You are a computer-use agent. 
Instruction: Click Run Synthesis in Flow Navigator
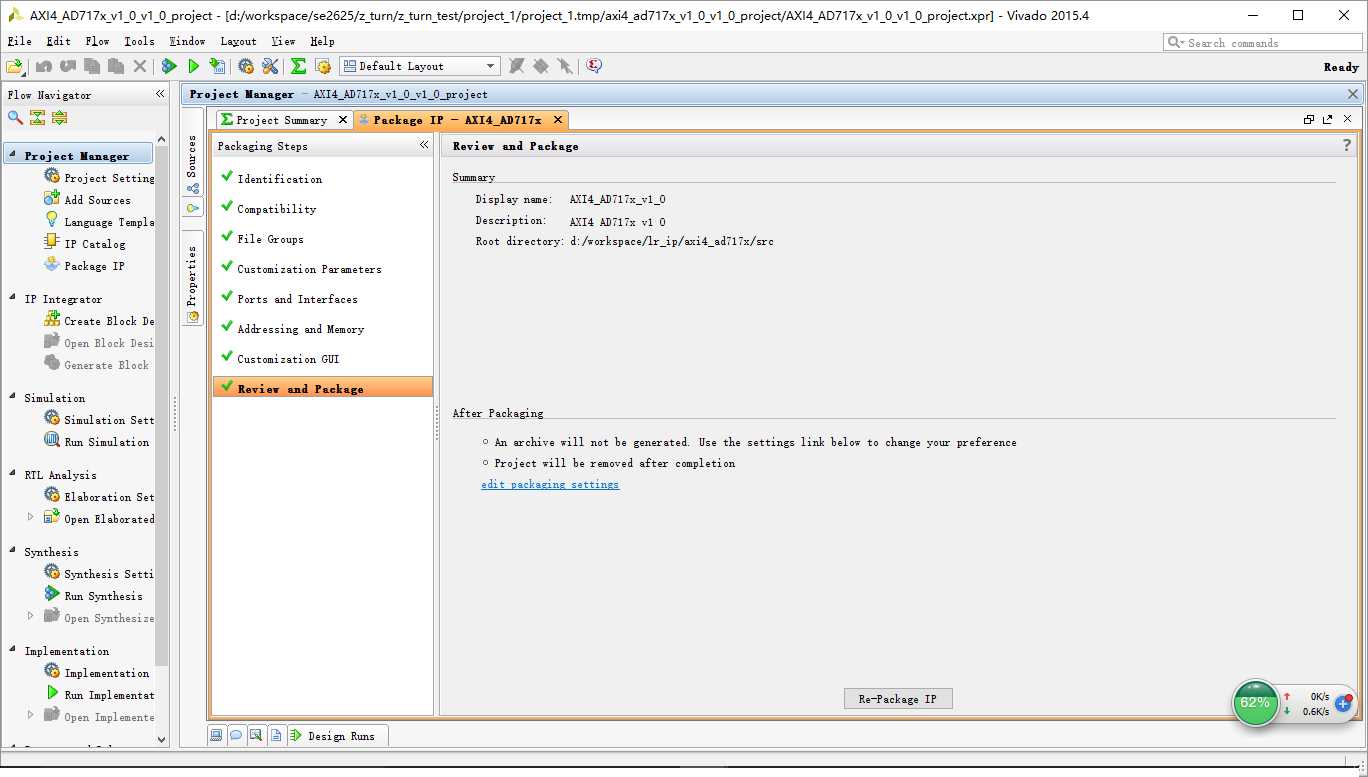pos(94,595)
